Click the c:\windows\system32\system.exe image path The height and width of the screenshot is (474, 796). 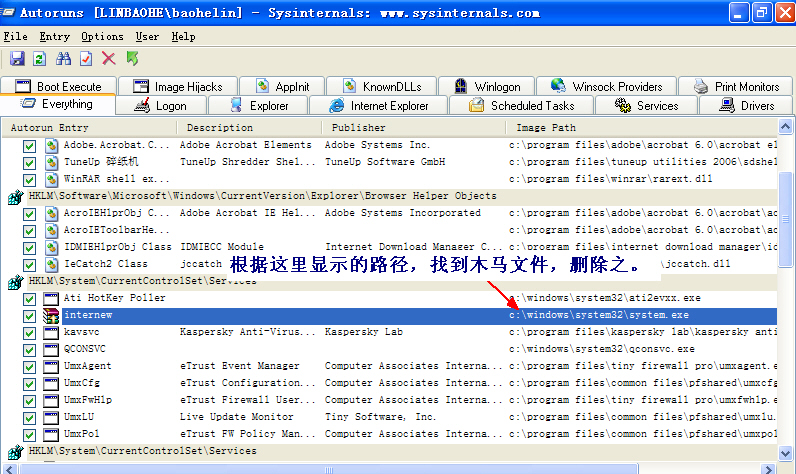[x=599, y=315]
